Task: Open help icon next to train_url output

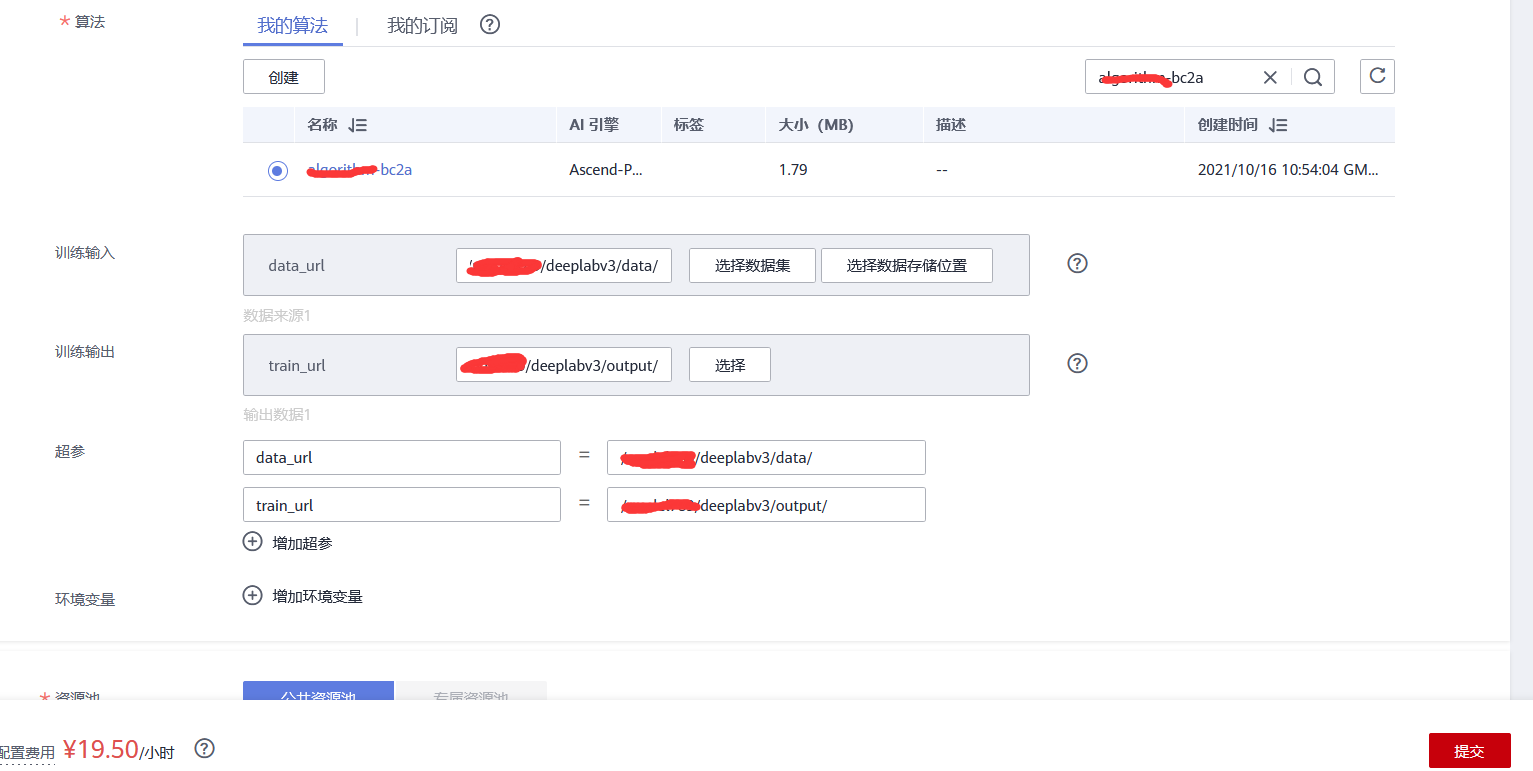Action: 1077,363
